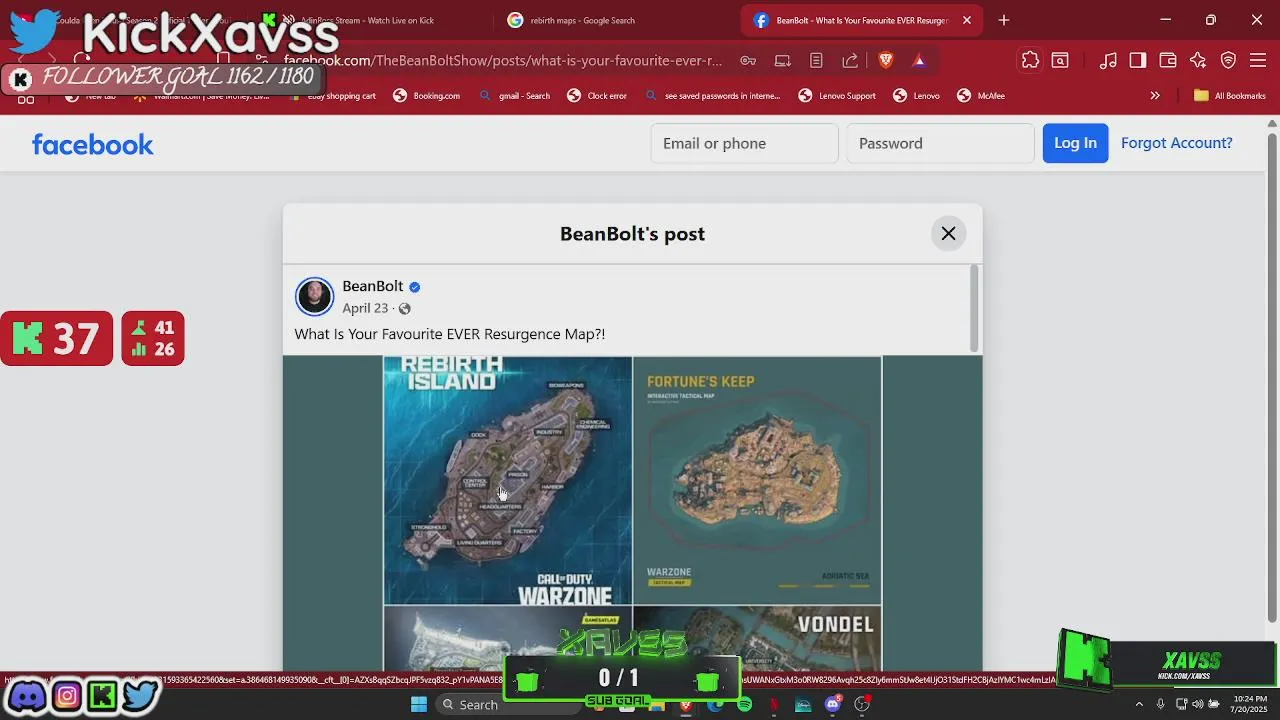Click the Log In button

1075,143
